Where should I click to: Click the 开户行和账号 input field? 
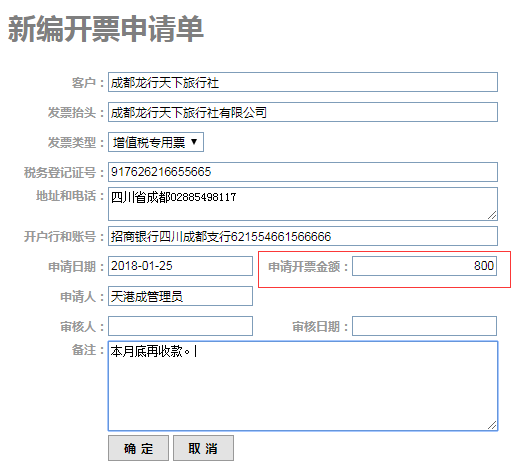pos(303,236)
